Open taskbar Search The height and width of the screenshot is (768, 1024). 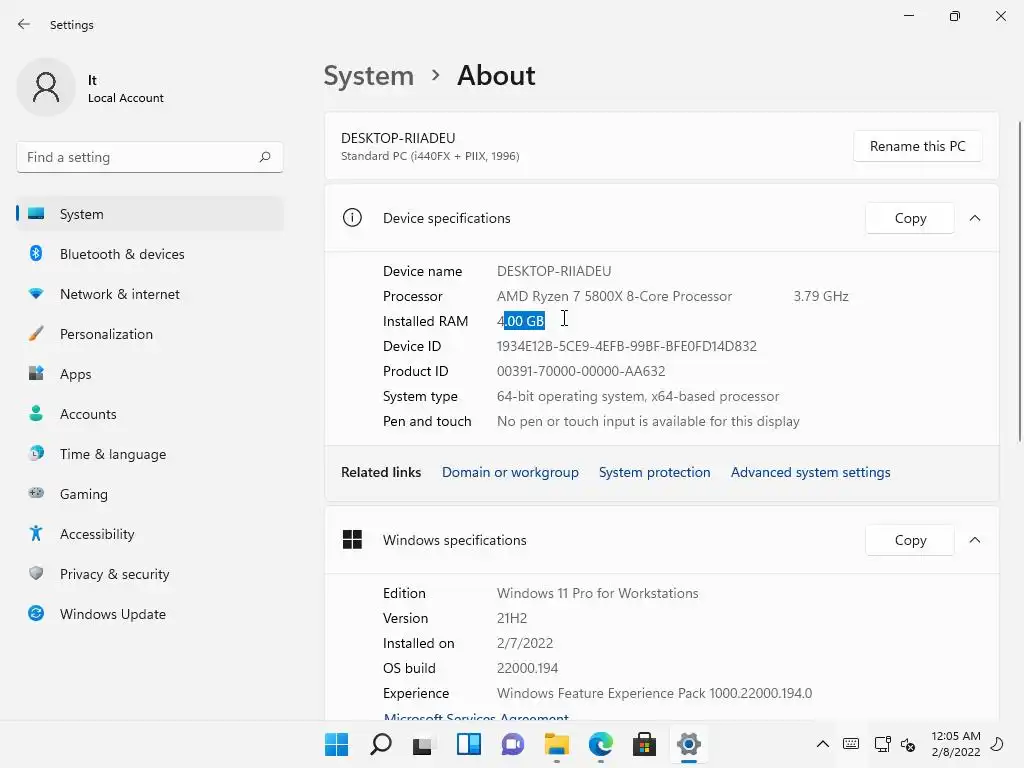click(381, 744)
